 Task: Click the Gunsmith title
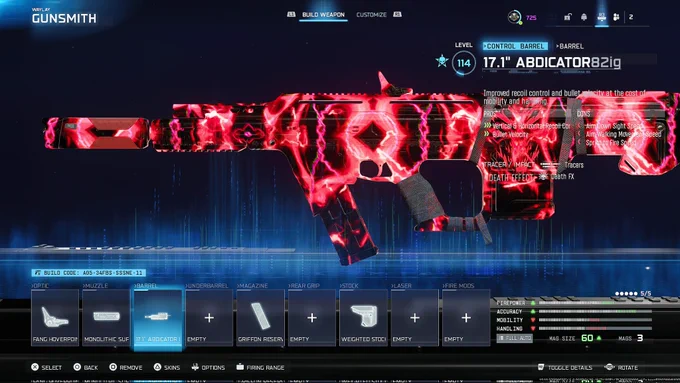click(64, 19)
